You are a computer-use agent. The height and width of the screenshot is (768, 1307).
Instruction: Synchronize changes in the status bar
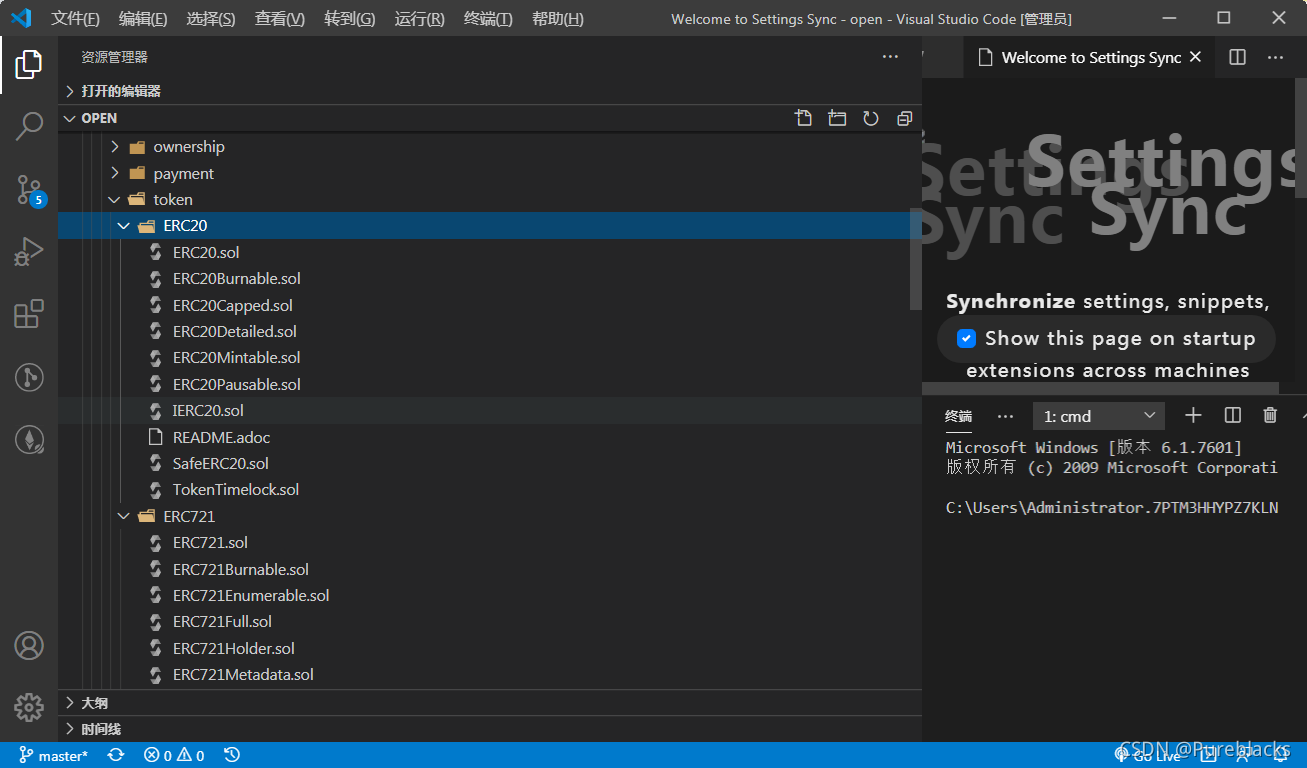coord(116,755)
